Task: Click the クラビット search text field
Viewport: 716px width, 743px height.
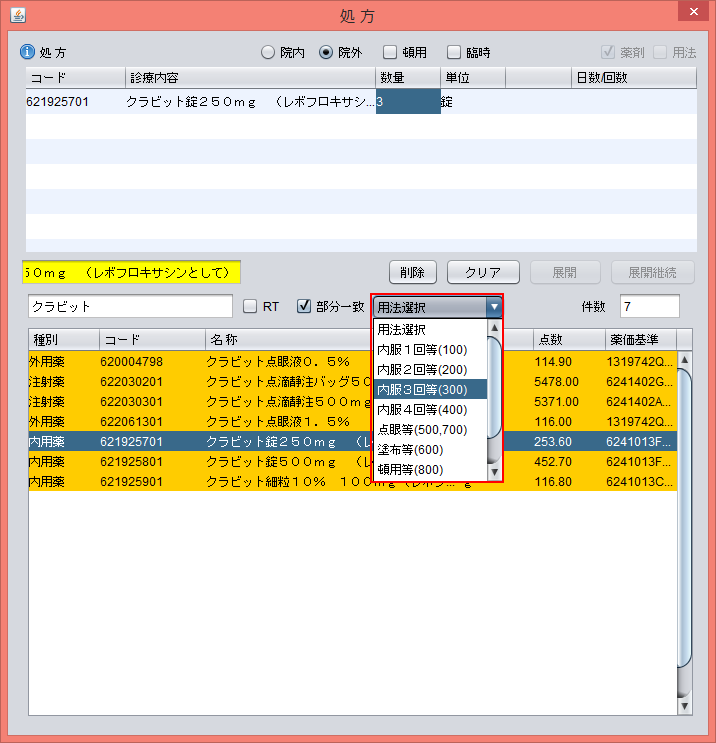Action: pos(130,306)
